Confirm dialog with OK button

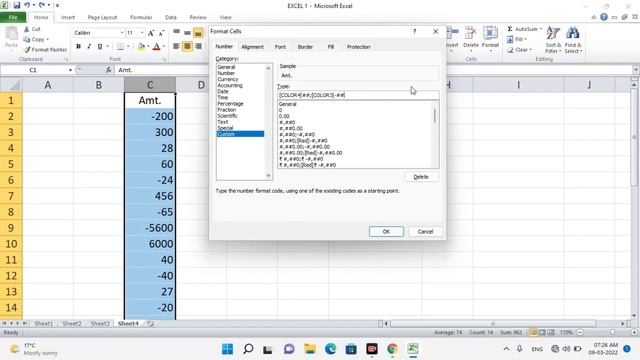tap(386, 231)
